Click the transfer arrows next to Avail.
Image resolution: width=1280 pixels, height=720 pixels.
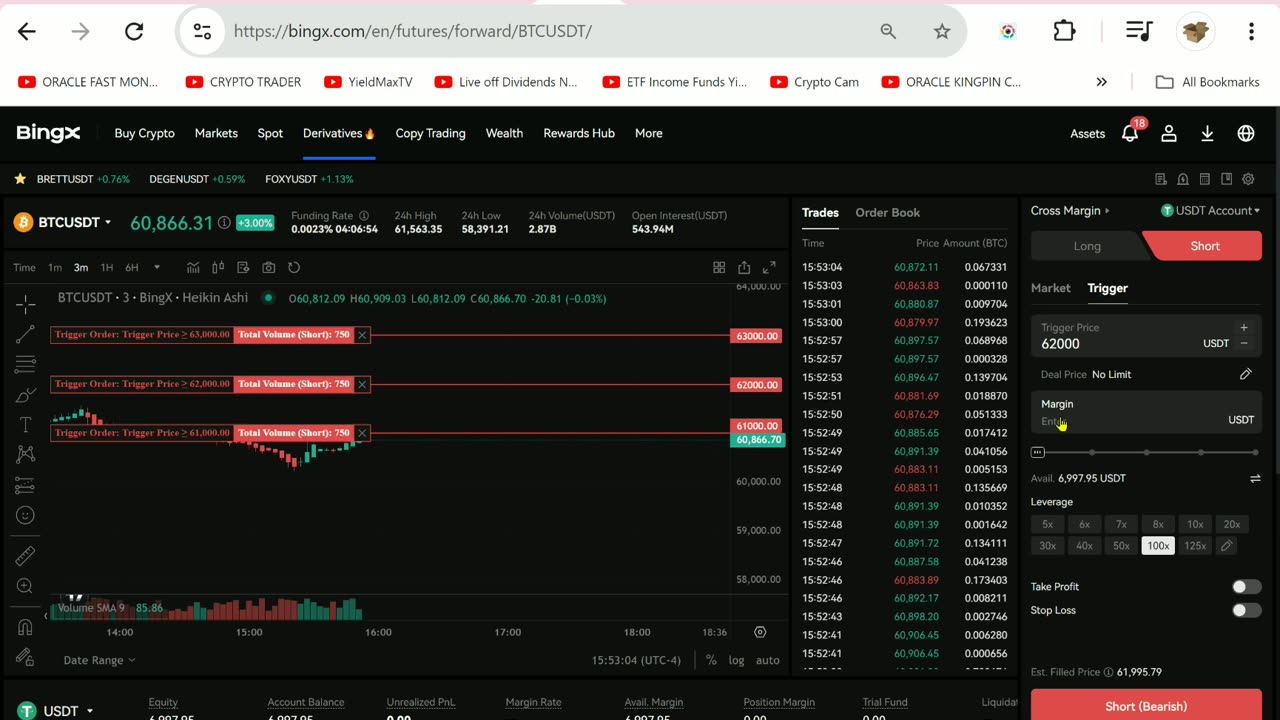pos(1255,478)
